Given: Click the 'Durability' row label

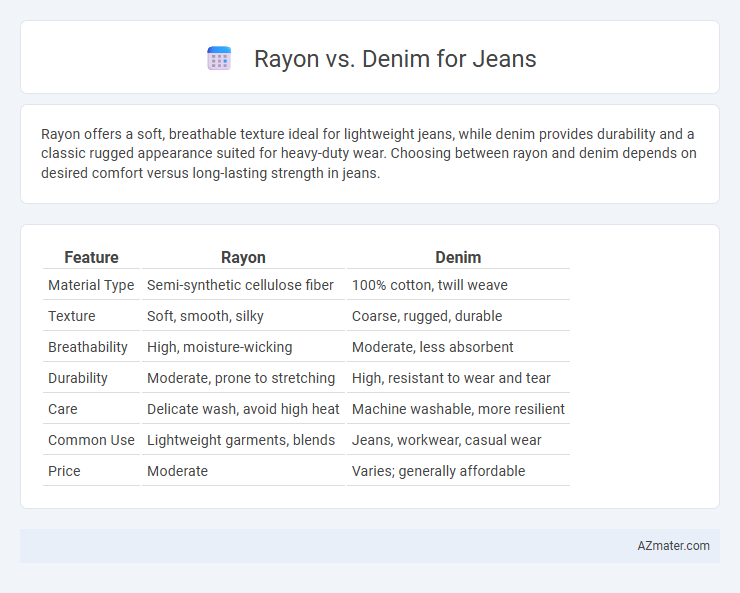Looking at the screenshot, I should point(92,378).
